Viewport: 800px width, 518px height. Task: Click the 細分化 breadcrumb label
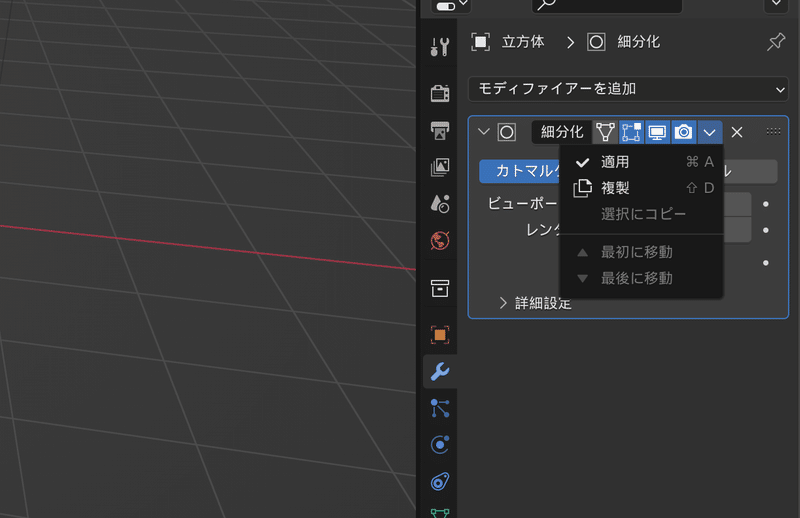[639, 42]
